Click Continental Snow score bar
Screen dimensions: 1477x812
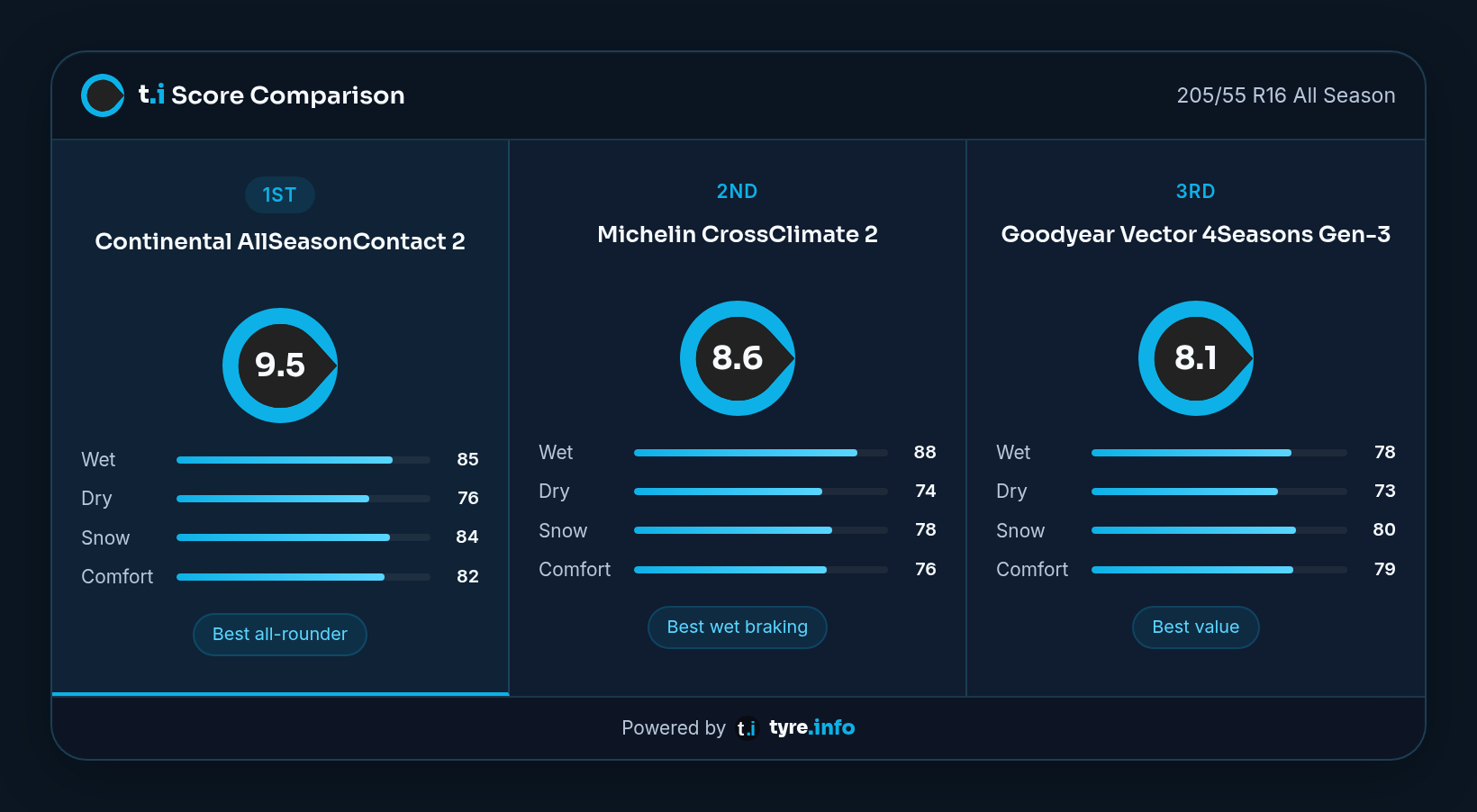click(304, 537)
